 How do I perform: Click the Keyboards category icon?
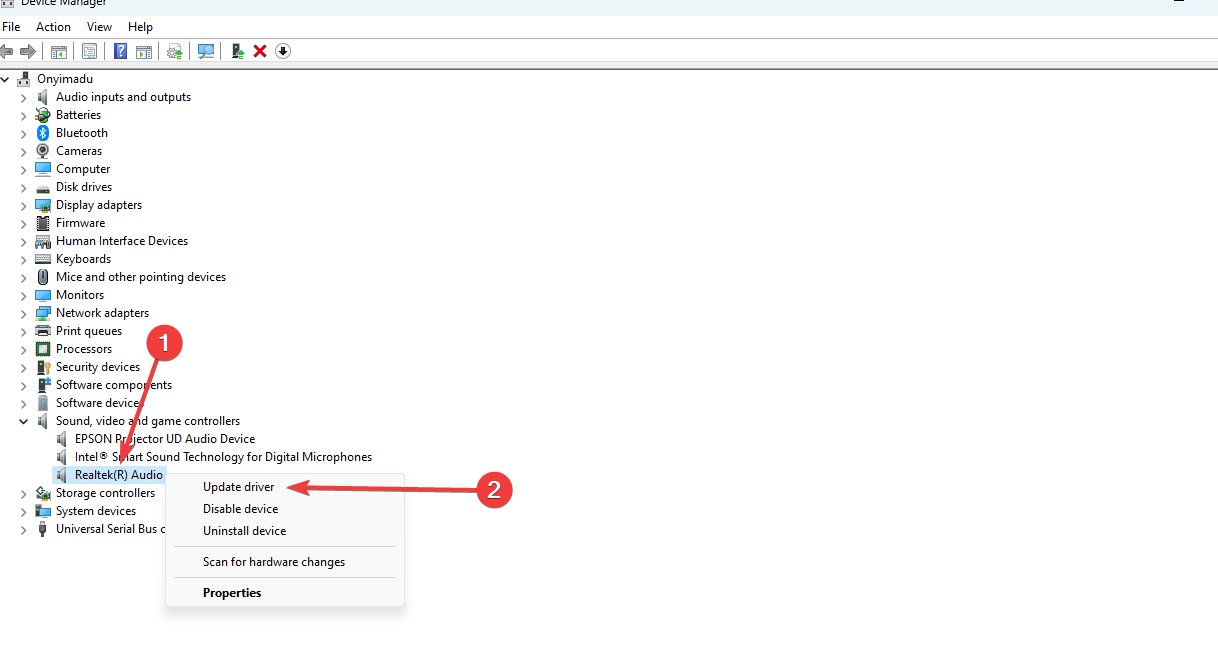pyautogui.click(x=43, y=259)
